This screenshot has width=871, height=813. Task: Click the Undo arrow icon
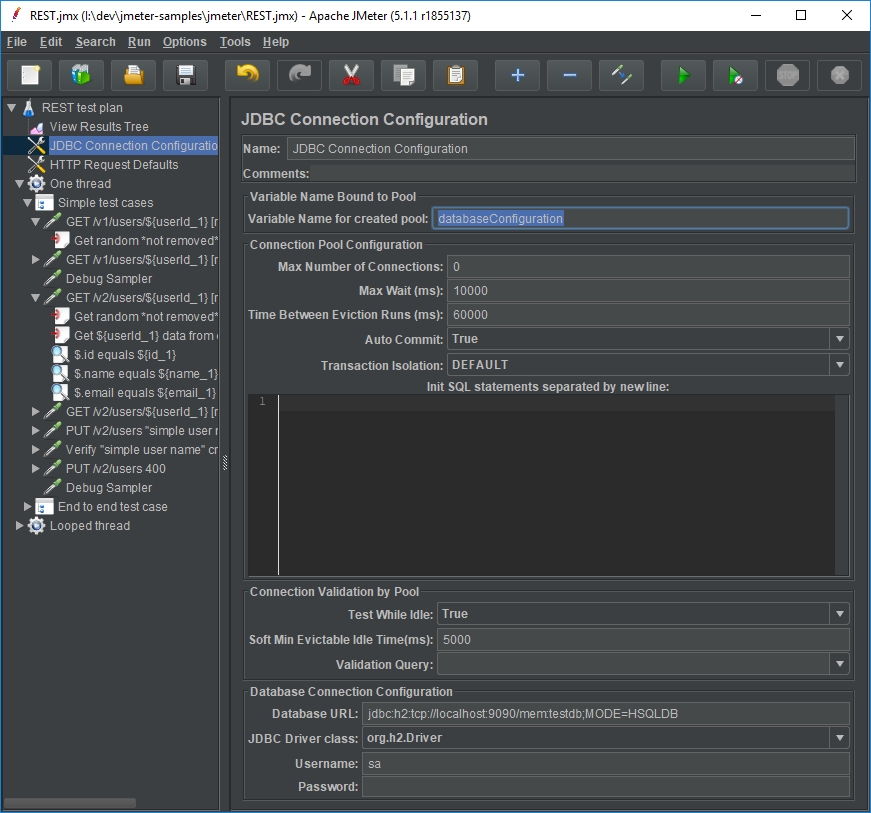(247, 75)
